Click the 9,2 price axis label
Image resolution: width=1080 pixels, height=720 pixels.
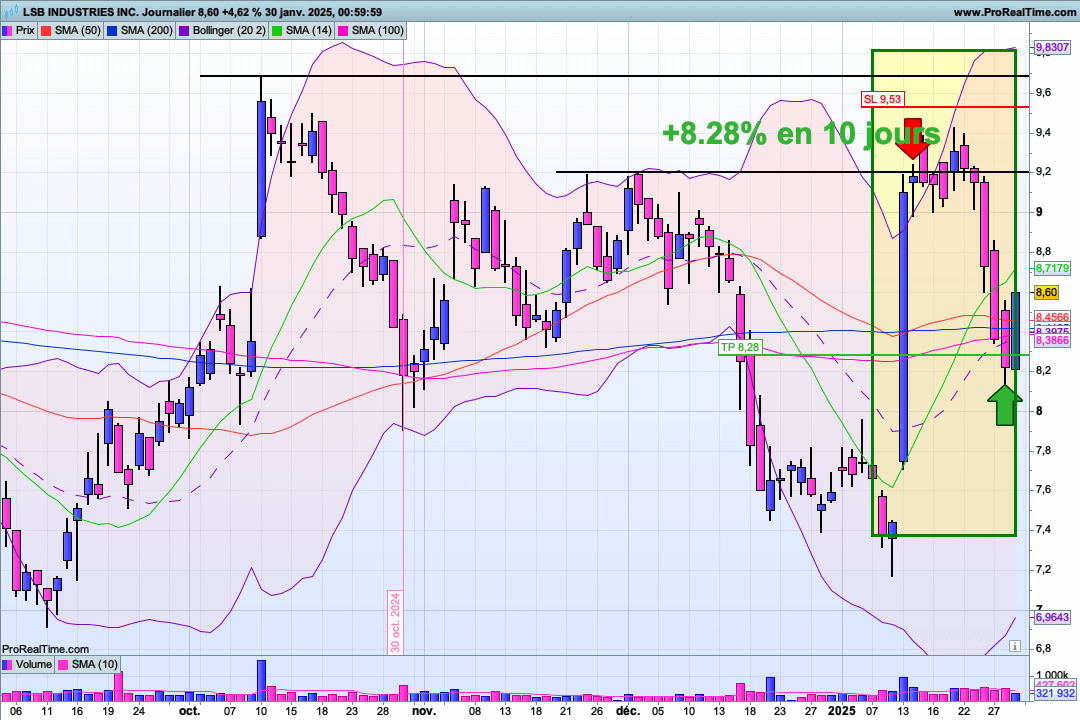click(x=1043, y=172)
